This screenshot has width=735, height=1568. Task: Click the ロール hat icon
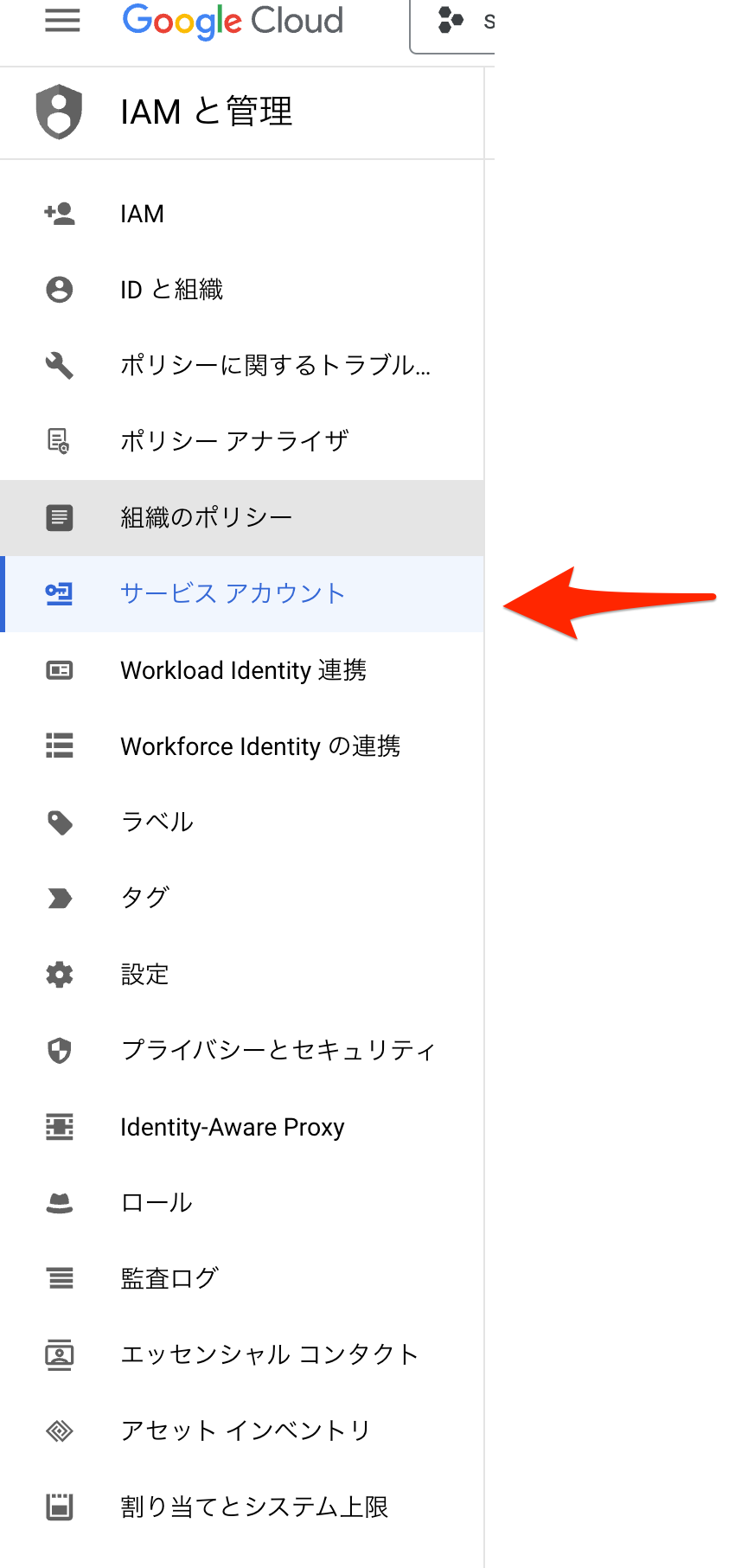click(60, 1203)
